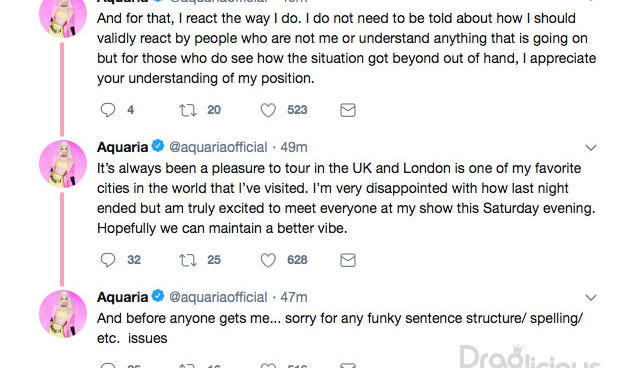Viewport: 638px width, 368px height.
Task: Reply to the tweet with 4 replies
Action: (x=108, y=110)
